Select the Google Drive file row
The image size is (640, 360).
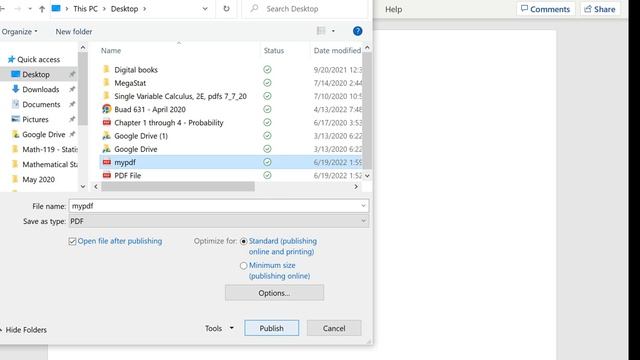pos(231,149)
